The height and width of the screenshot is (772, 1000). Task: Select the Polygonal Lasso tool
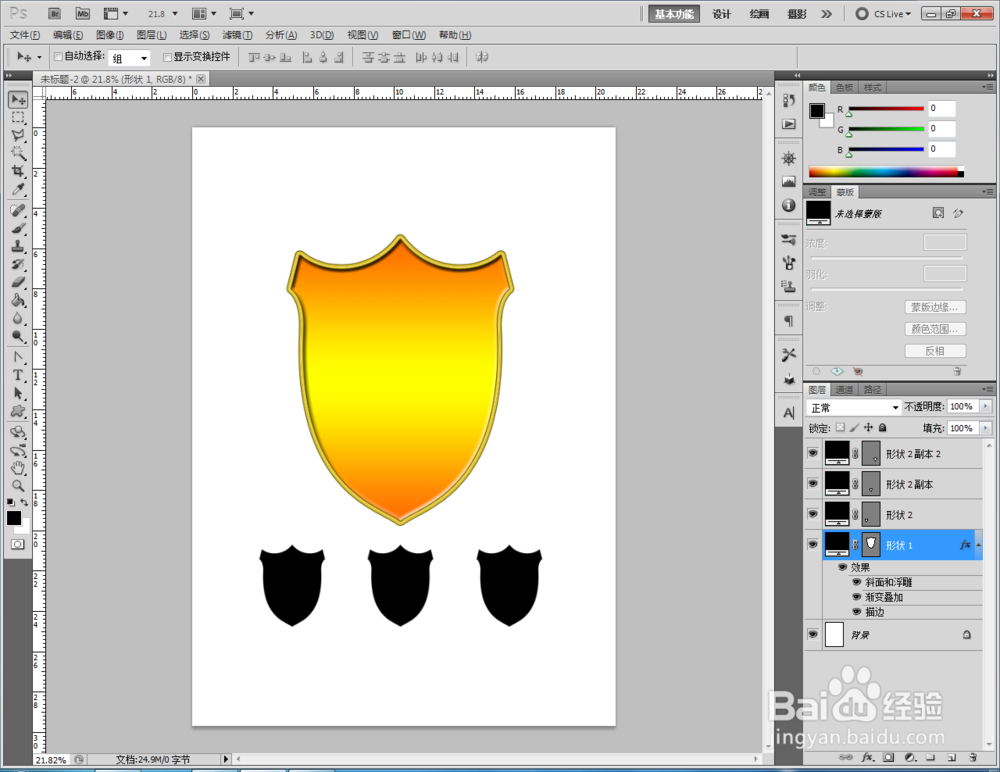pyautogui.click(x=18, y=135)
